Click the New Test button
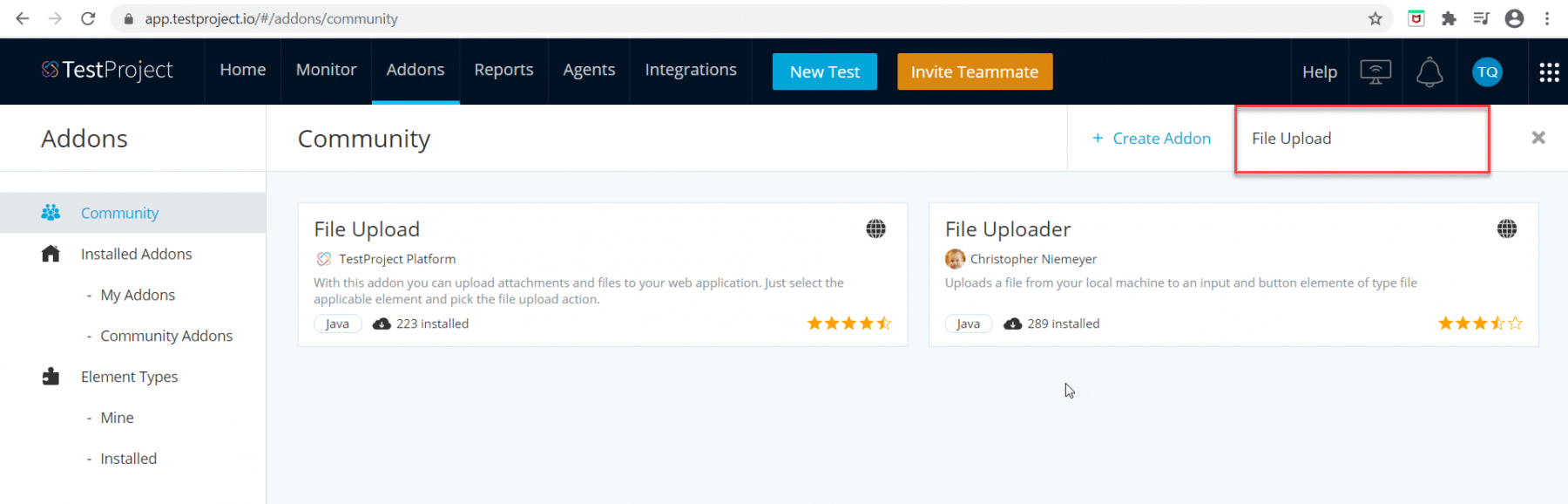The height and width of the screenshot is (504, 1568). click(825, 72)
